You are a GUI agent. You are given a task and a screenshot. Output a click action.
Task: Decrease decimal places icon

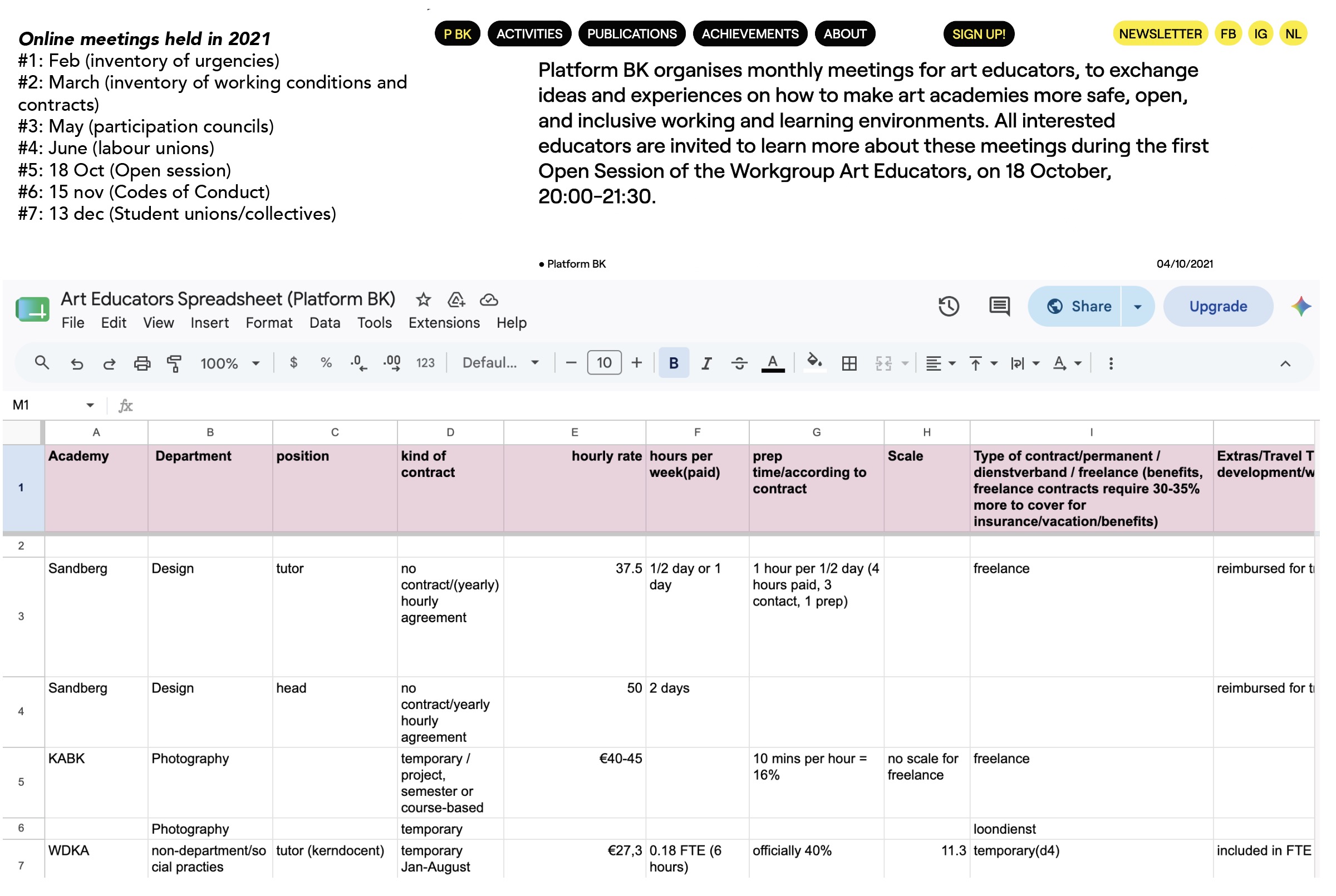358,363
